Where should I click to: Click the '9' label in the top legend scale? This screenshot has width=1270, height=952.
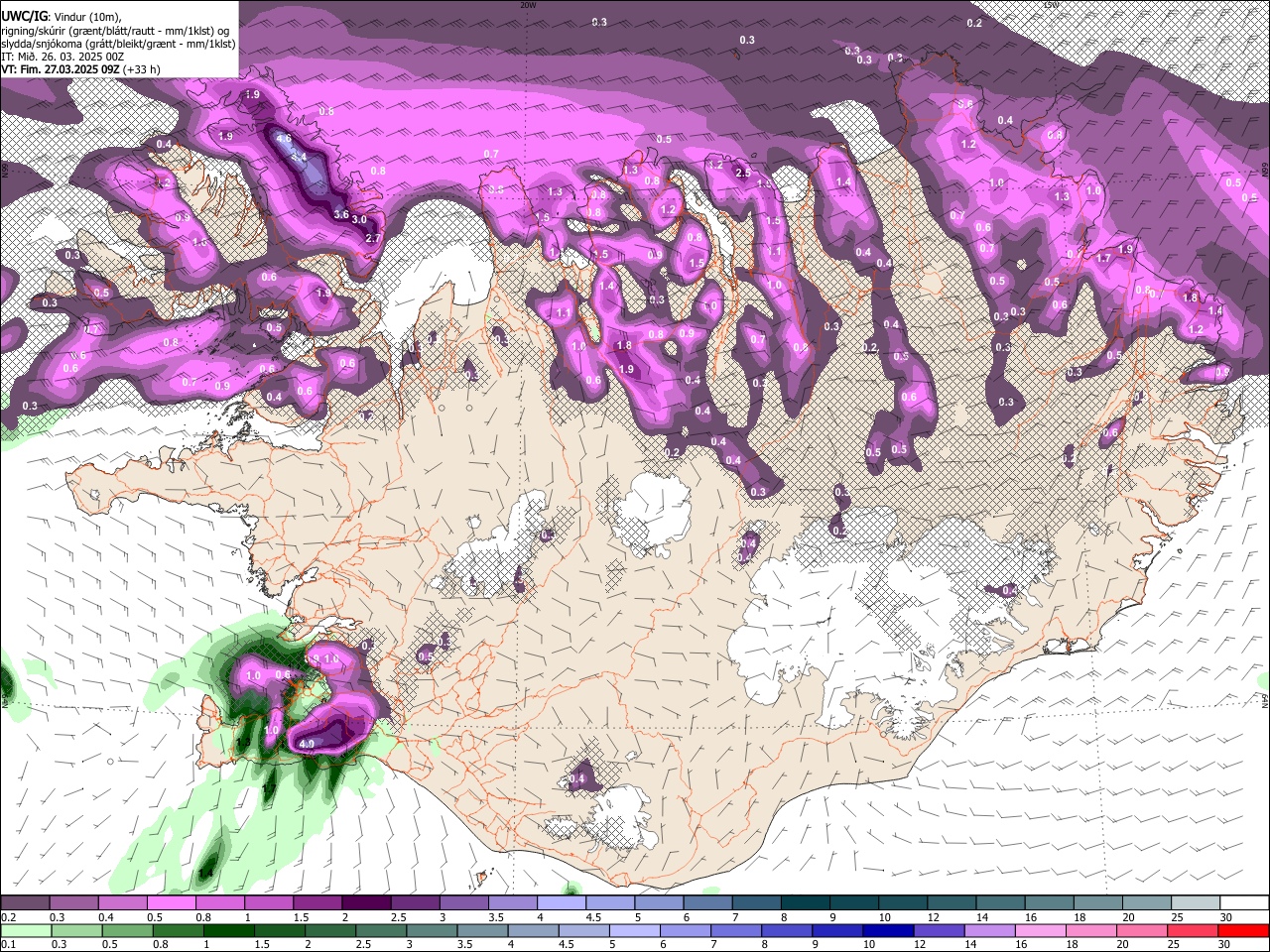(833, 917)
